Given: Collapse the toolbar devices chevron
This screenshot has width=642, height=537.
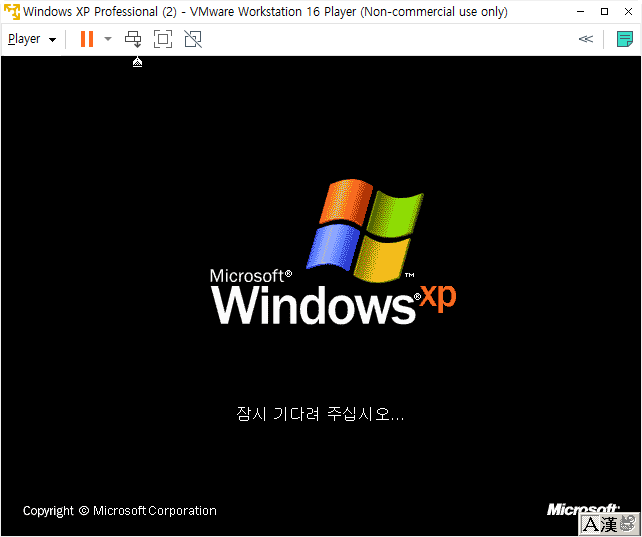Looking at the screenshot, I should click(585, 39).
